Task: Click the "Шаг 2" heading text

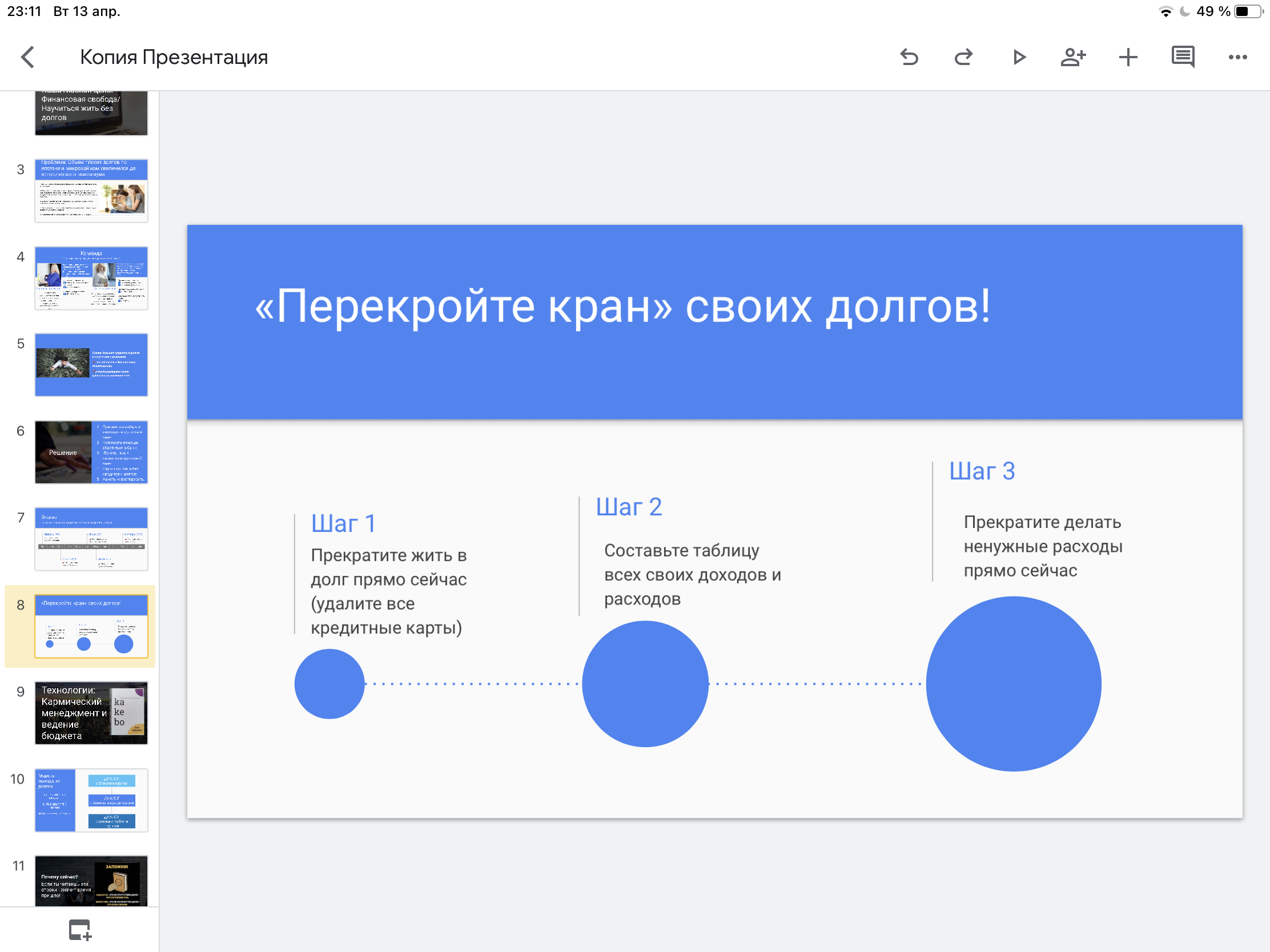Action: coord(629,507)
